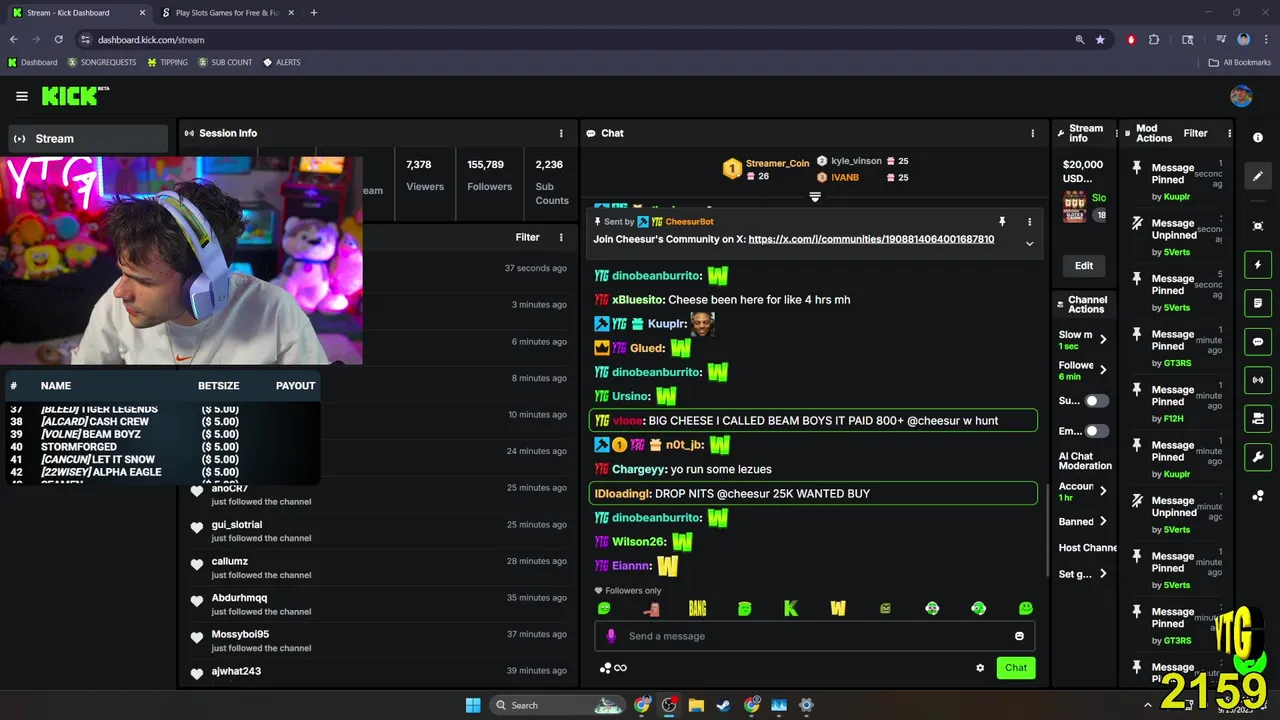Toggle the video camera preview panel icon

click(x=1258, y=418)
